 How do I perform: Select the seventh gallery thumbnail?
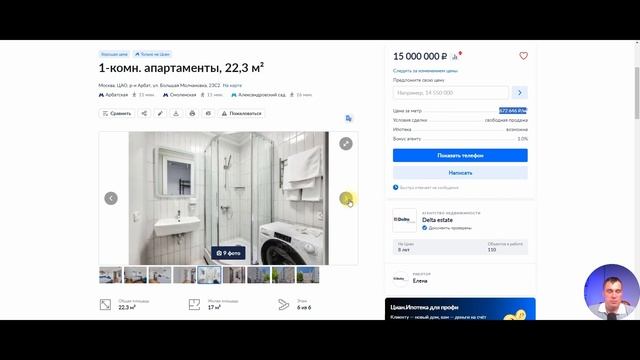click(258, 275)
